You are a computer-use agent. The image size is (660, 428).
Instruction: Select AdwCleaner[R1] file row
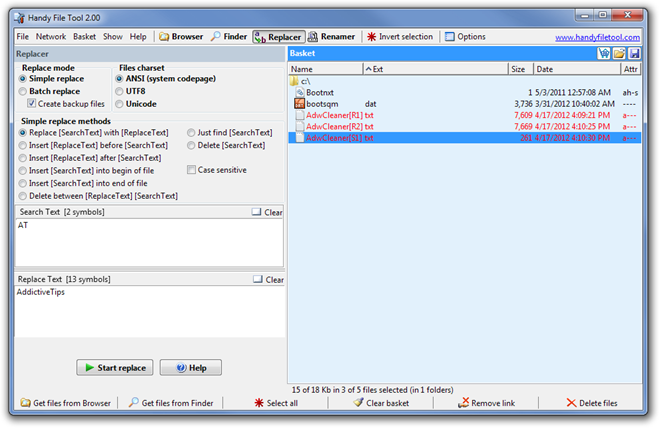[465, 115]
